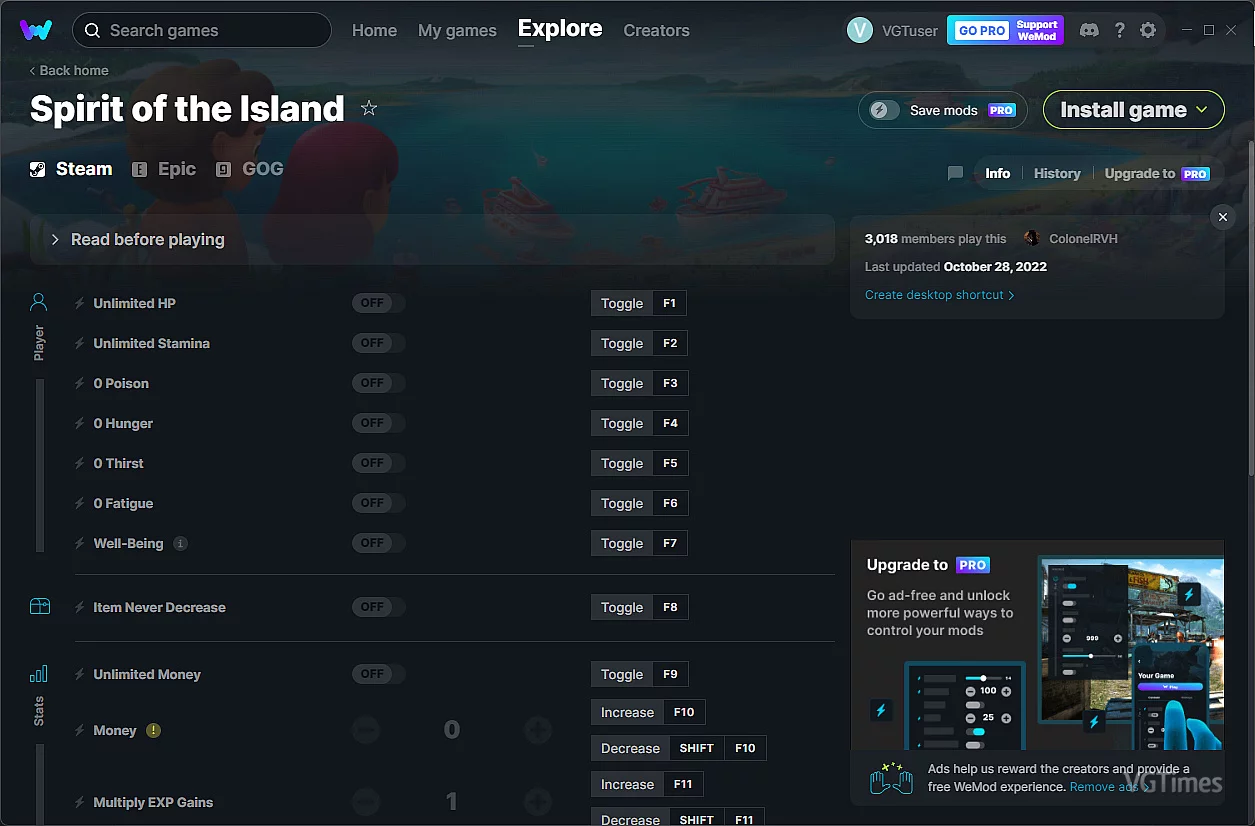This screenshot has width=1255, height=826.
Task: Click Back home link
Action: [69, 70]
